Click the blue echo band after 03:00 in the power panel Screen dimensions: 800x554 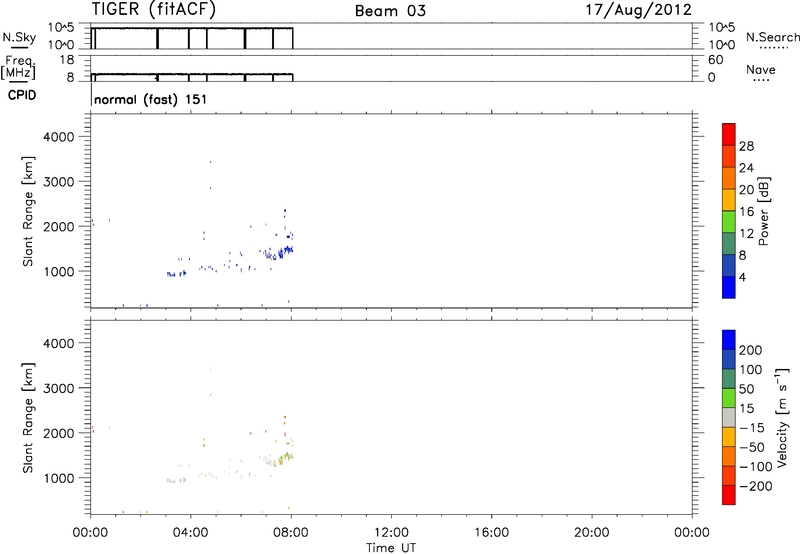(177, 274)
